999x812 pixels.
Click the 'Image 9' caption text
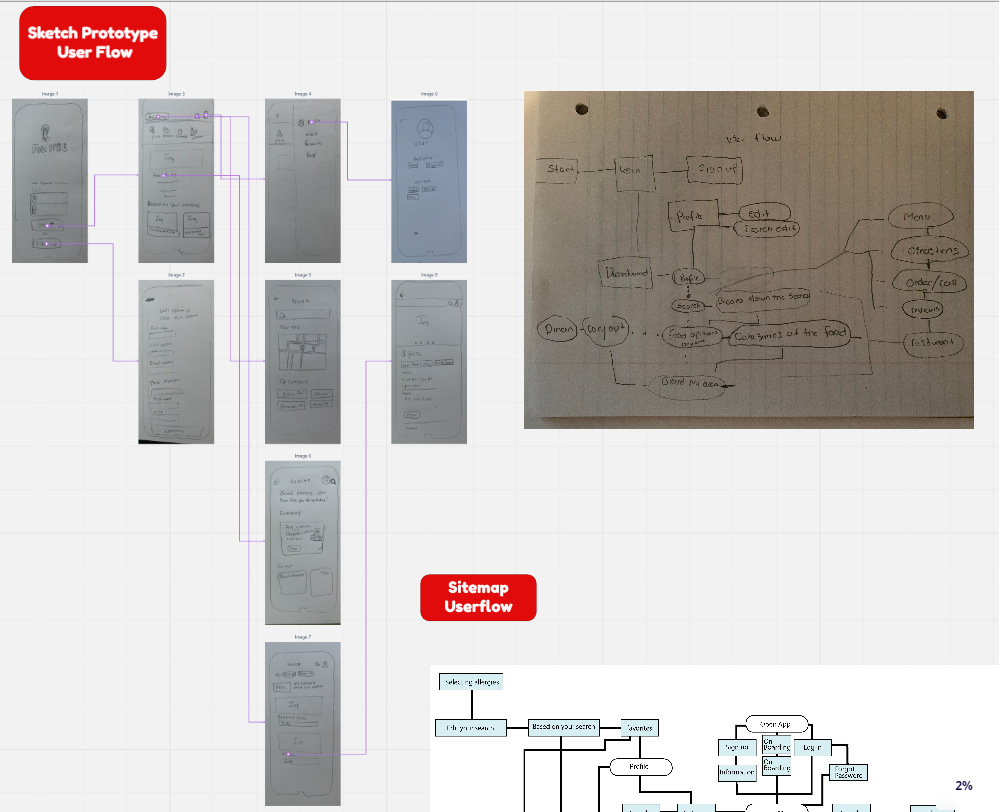point(429,94)
